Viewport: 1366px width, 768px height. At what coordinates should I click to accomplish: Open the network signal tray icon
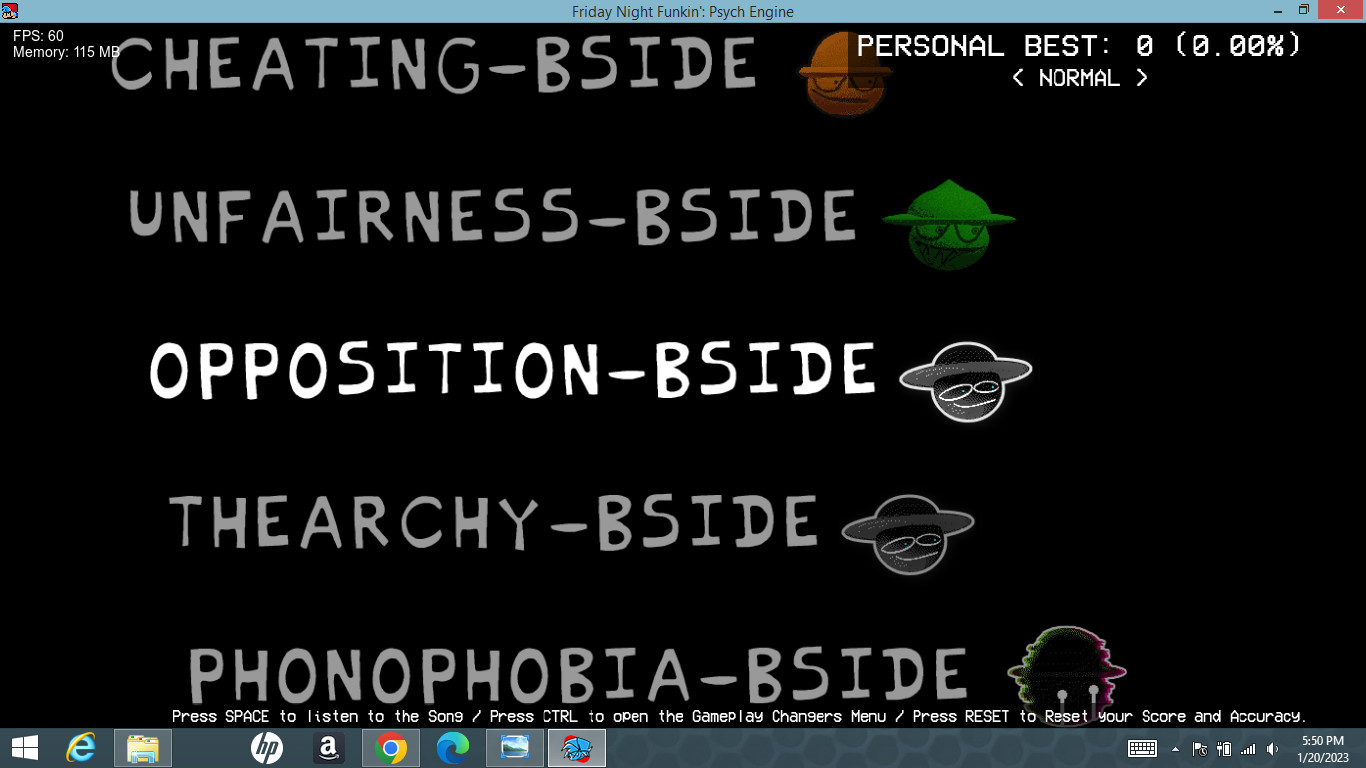click(x=1248, y=748)
